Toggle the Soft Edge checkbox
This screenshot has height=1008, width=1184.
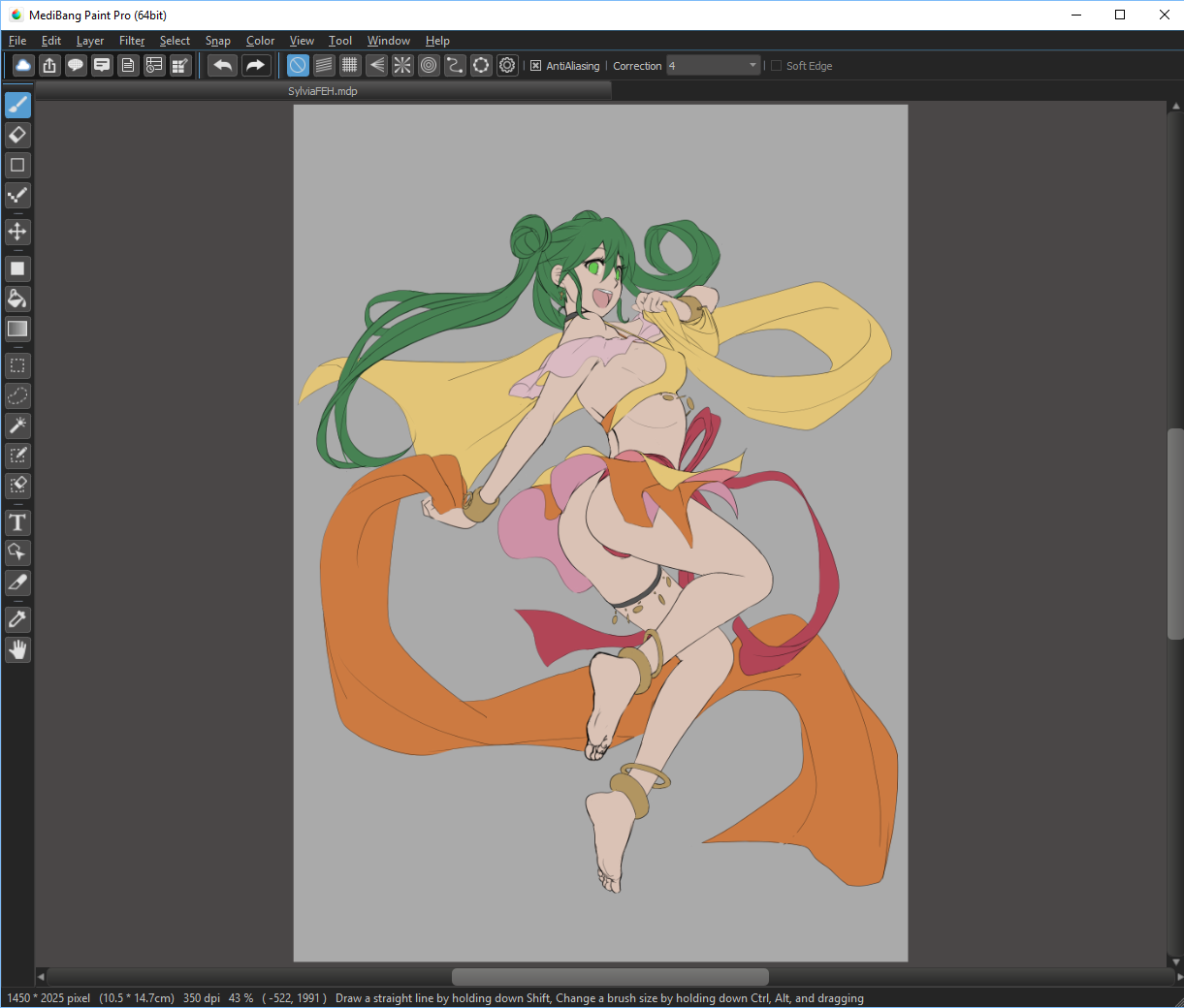[x=776, y=66]
